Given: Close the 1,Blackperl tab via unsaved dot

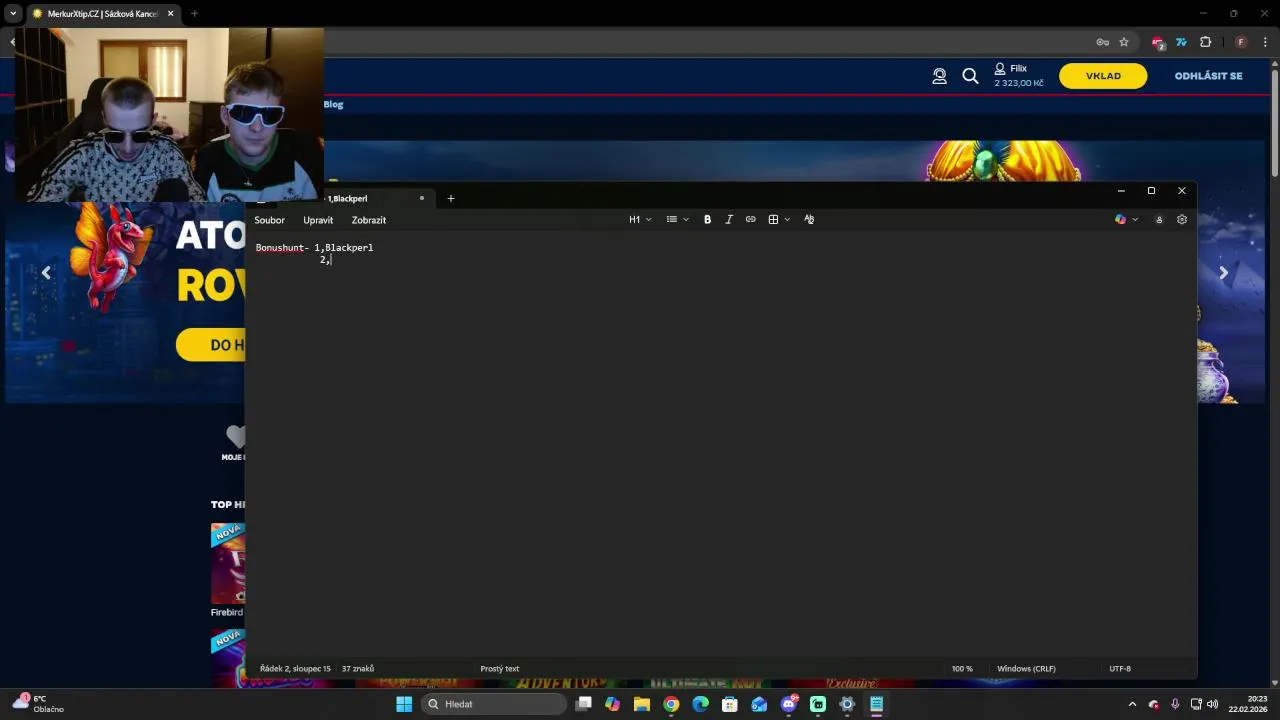Looking at the screenshot, I should 422,198.
